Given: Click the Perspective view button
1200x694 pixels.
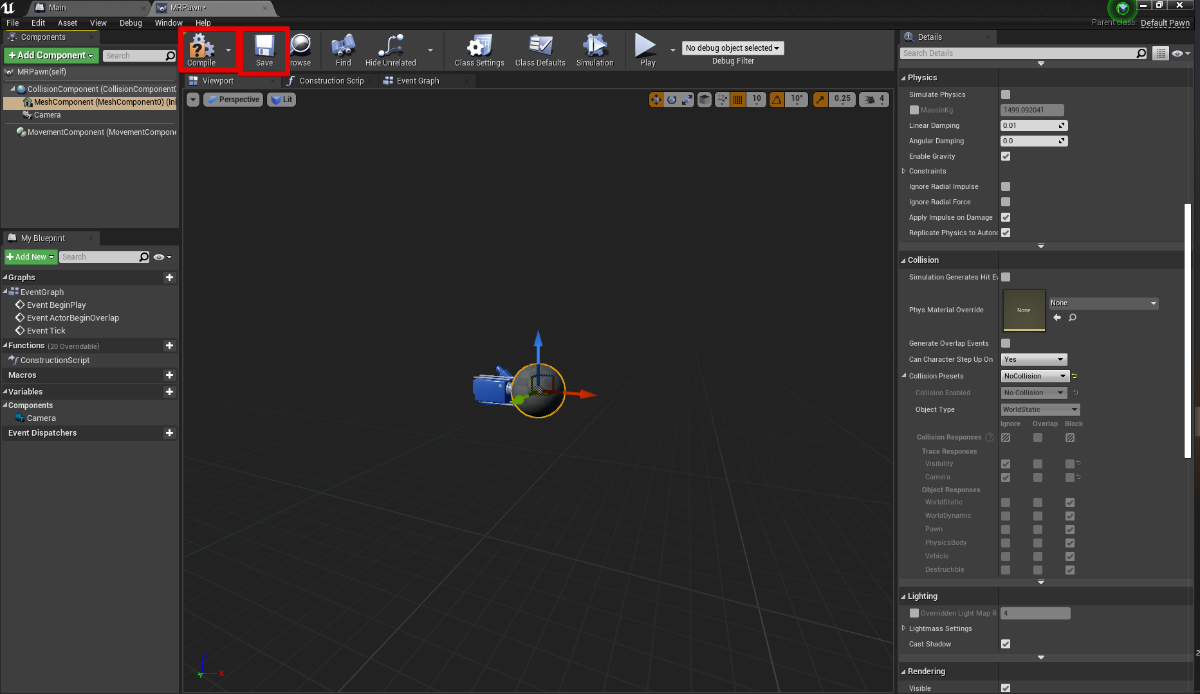Looking at the screenshot, I should tap(232, 99).
